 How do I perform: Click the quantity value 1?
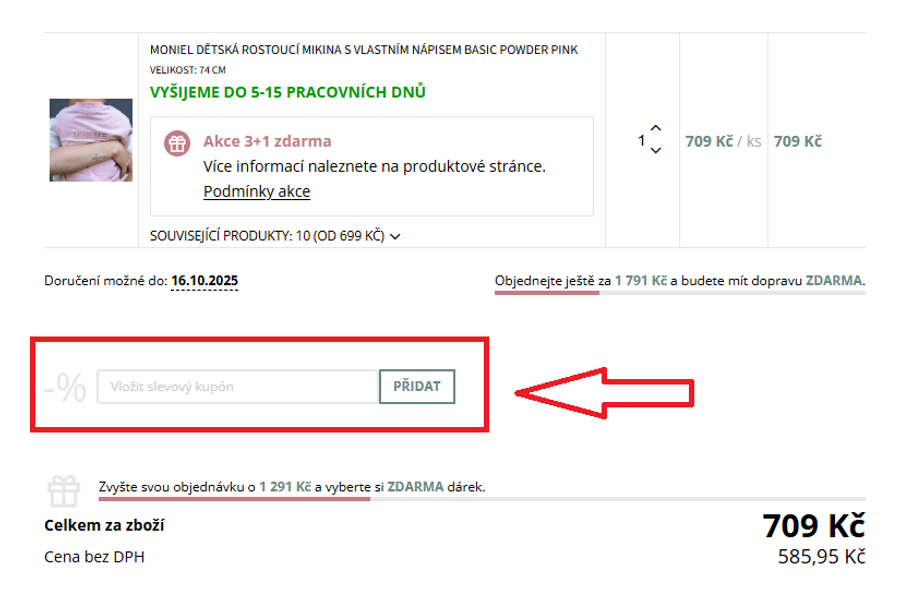[641, 140]
